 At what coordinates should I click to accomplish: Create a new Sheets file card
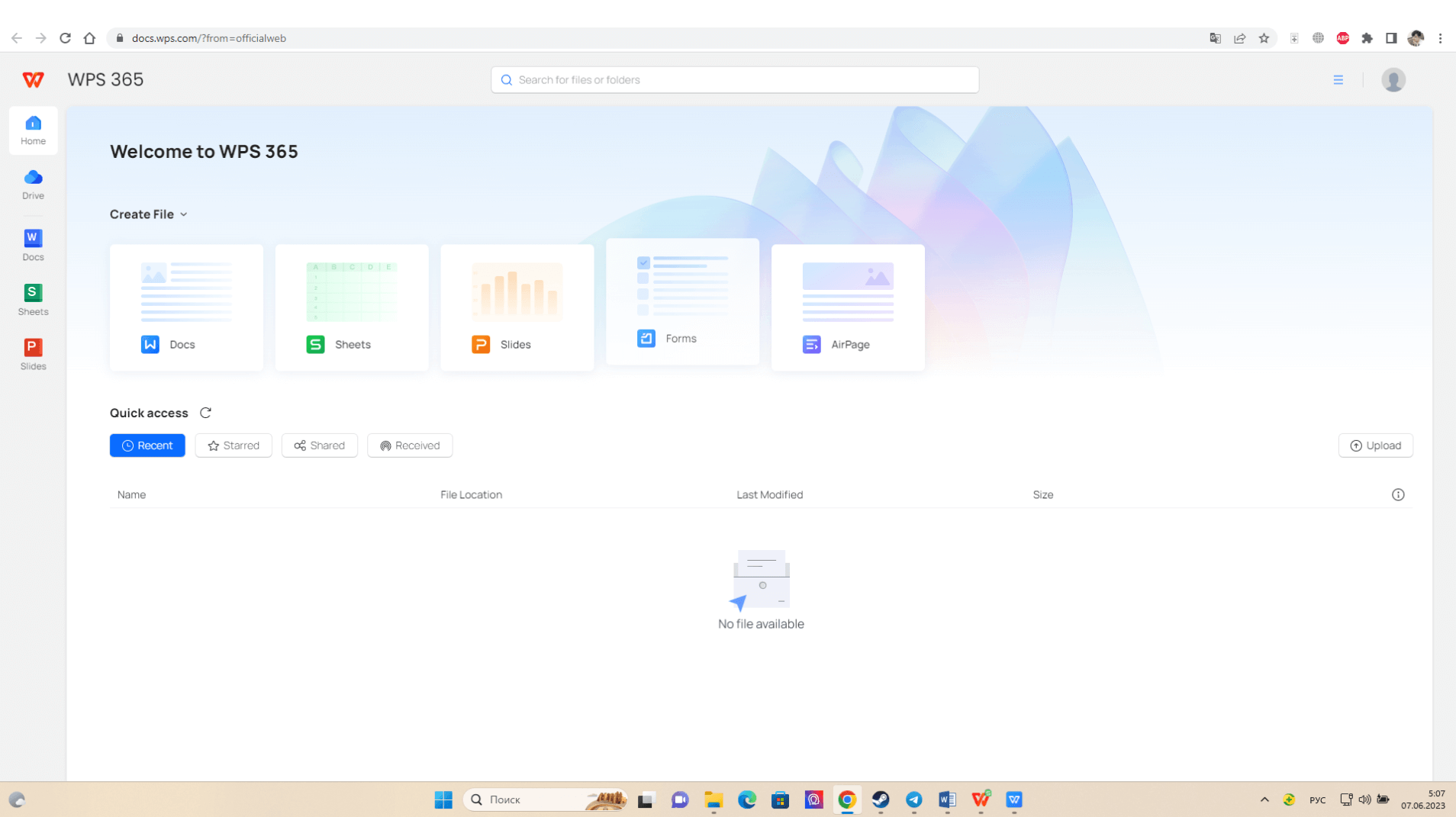[352, 307]
